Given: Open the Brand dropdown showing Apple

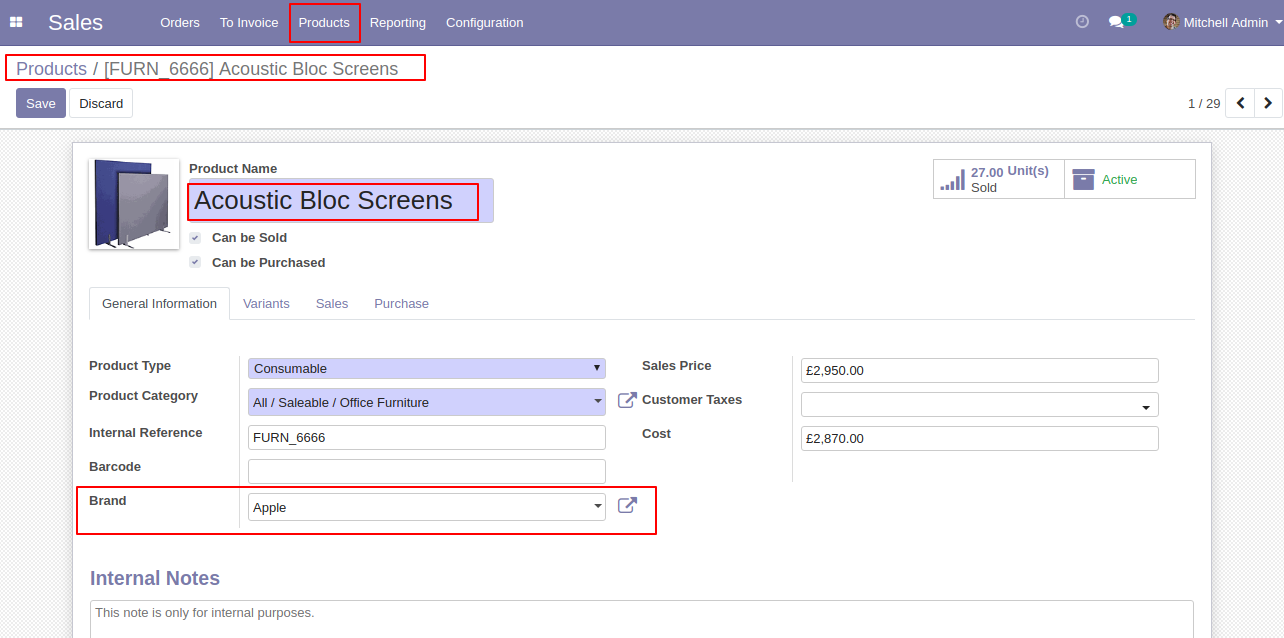Looking at the screenshot, I should [x=427, y=507].
